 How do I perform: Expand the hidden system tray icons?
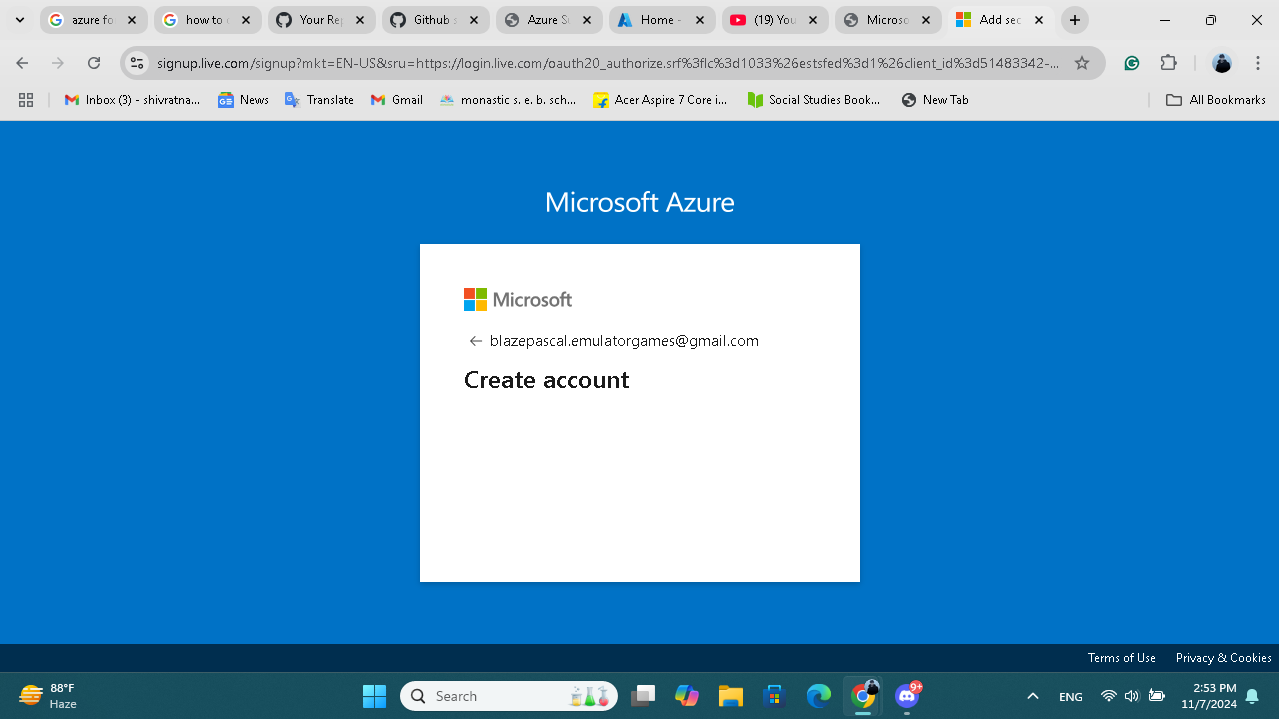(1032, 695)
